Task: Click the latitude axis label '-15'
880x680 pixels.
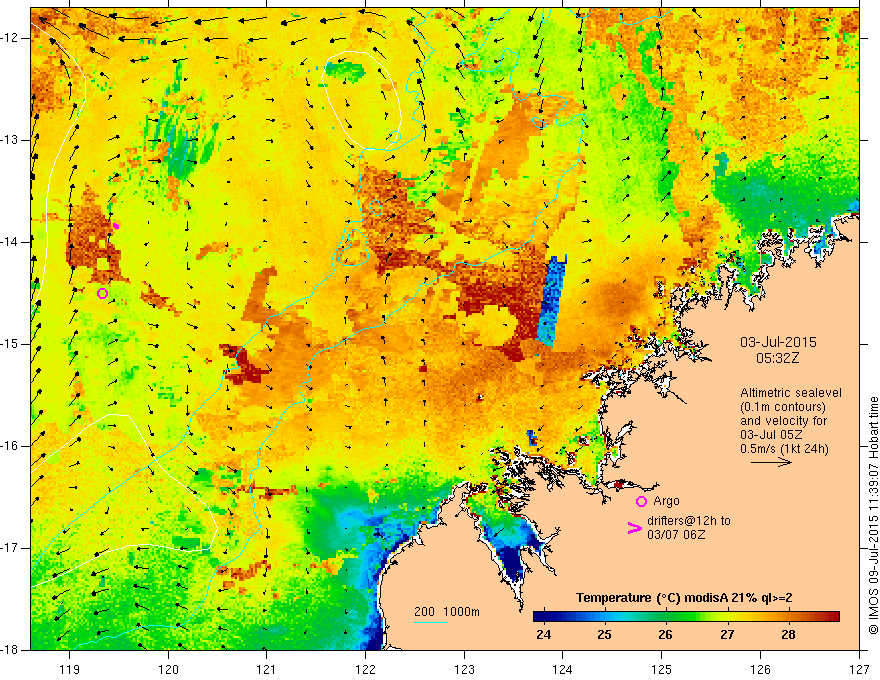Action: [11, 344]
